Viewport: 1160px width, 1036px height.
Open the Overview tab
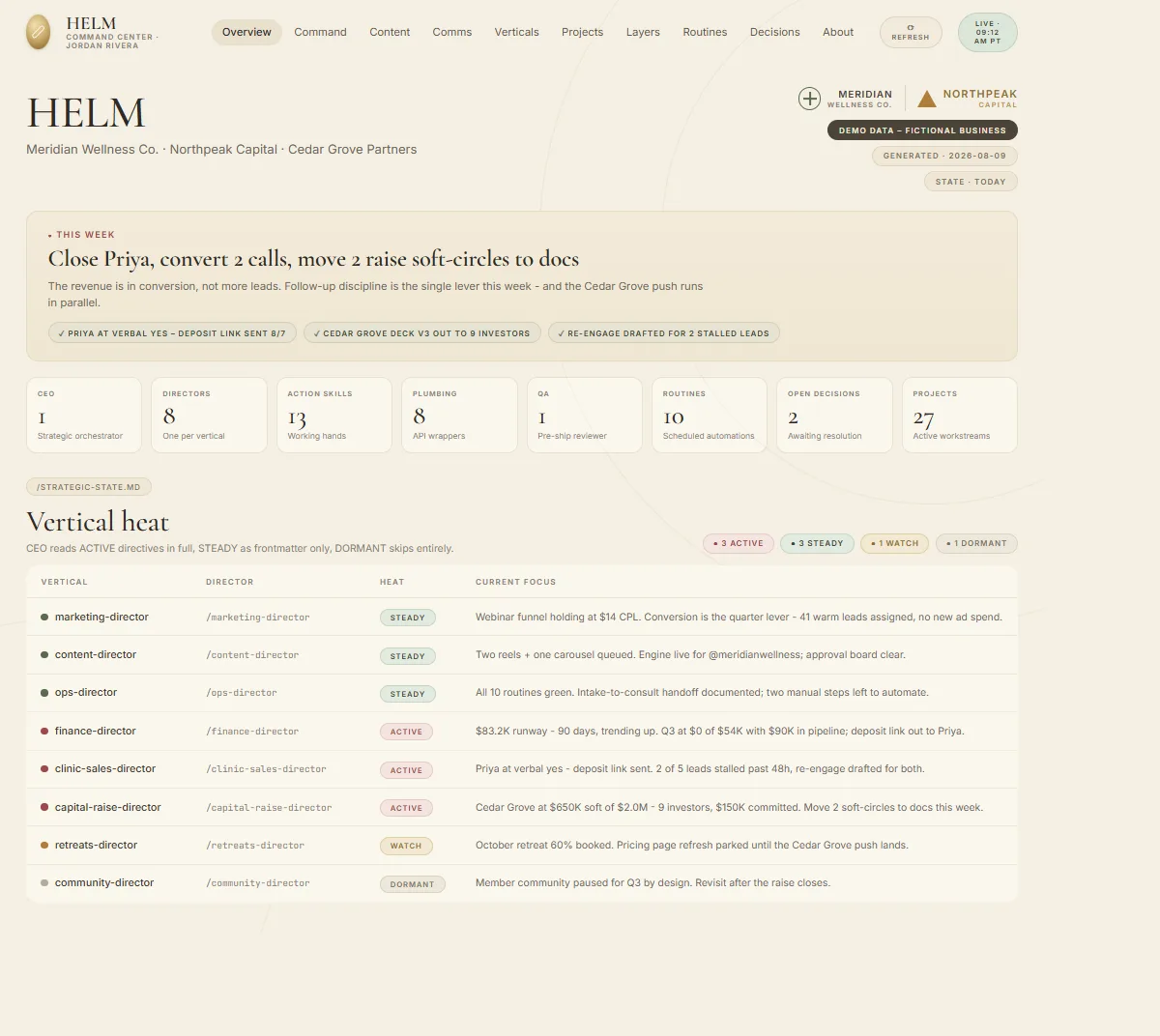tap(246, 32)
